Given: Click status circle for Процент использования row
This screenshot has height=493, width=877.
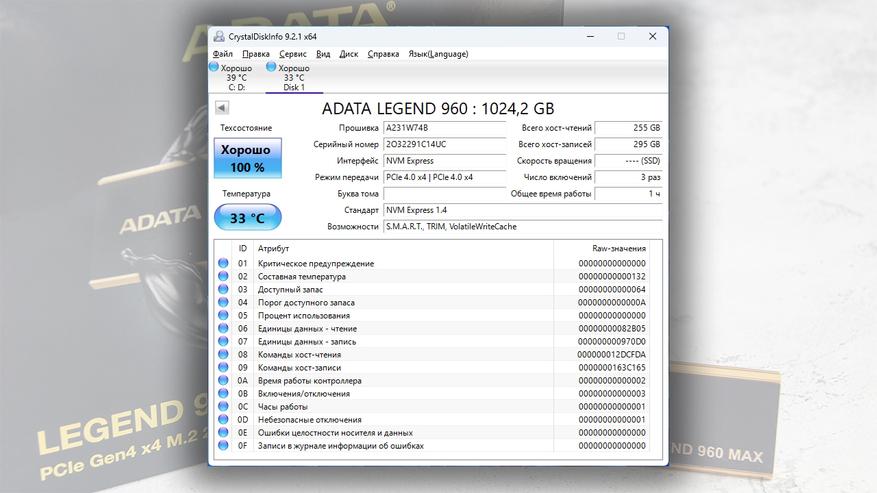Looking at the screenshot, I should point(223,315).
